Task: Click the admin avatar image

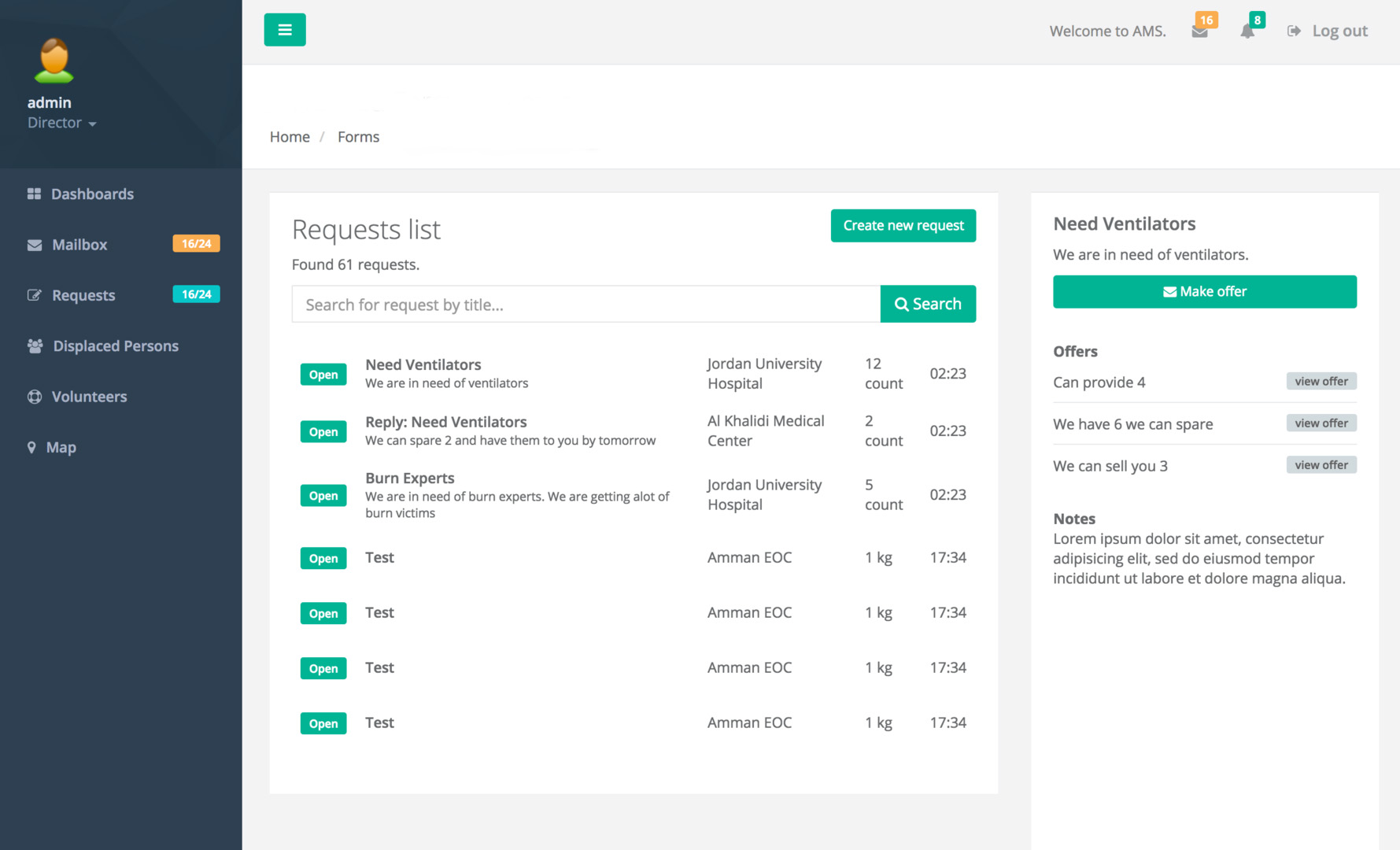Action: point(54,61)
